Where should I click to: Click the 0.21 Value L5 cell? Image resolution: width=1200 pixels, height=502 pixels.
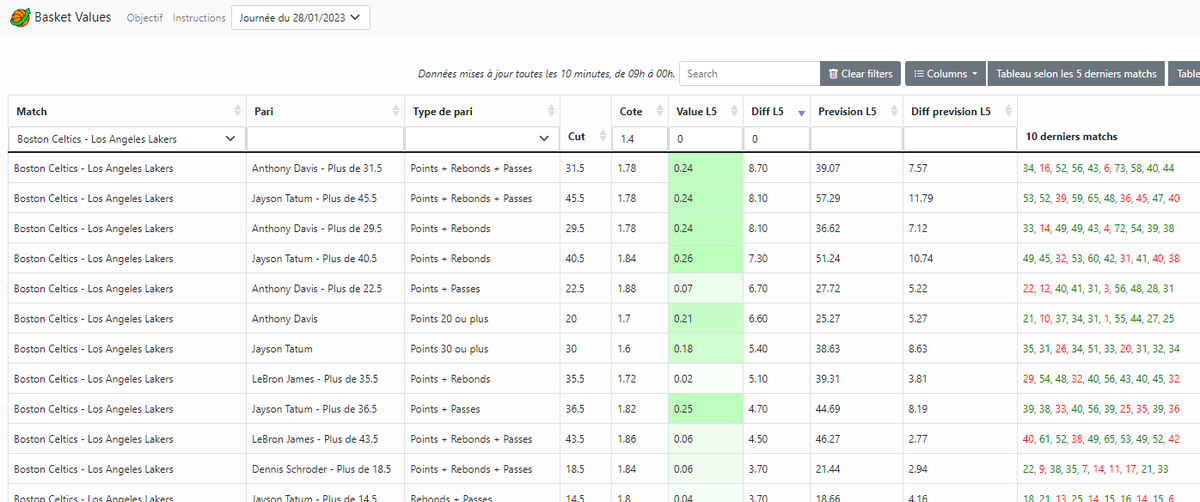click(705, 318)
